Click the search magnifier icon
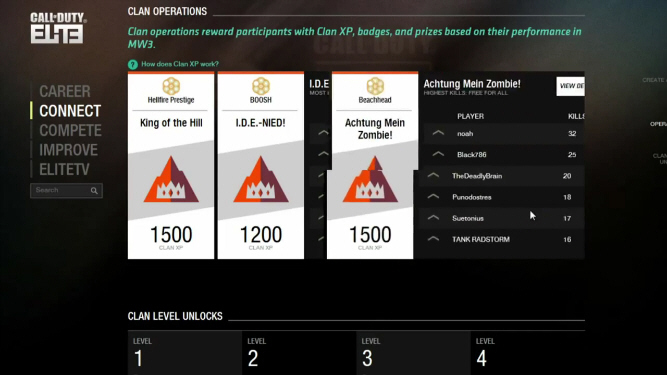667x375 pixels. [x=94, y=190]
